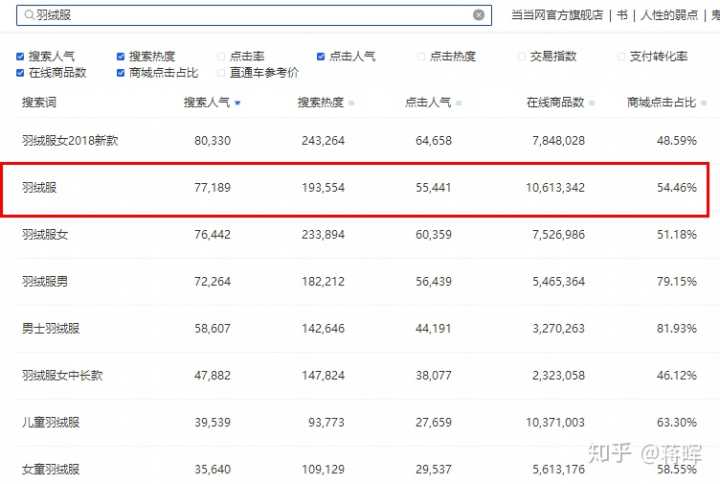This screenshot has height=484, width=720.
Task: Click the 64,658 click popularity value
Action: (x=433, y=141)
